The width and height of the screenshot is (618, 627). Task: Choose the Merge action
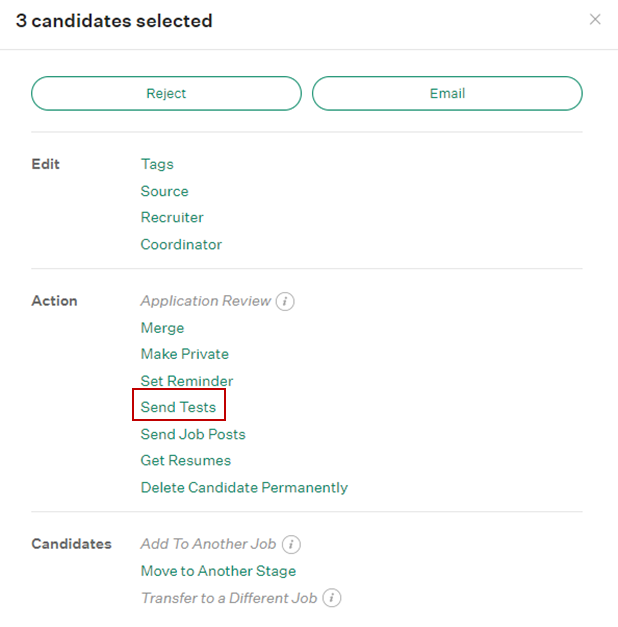pos(162,328)
